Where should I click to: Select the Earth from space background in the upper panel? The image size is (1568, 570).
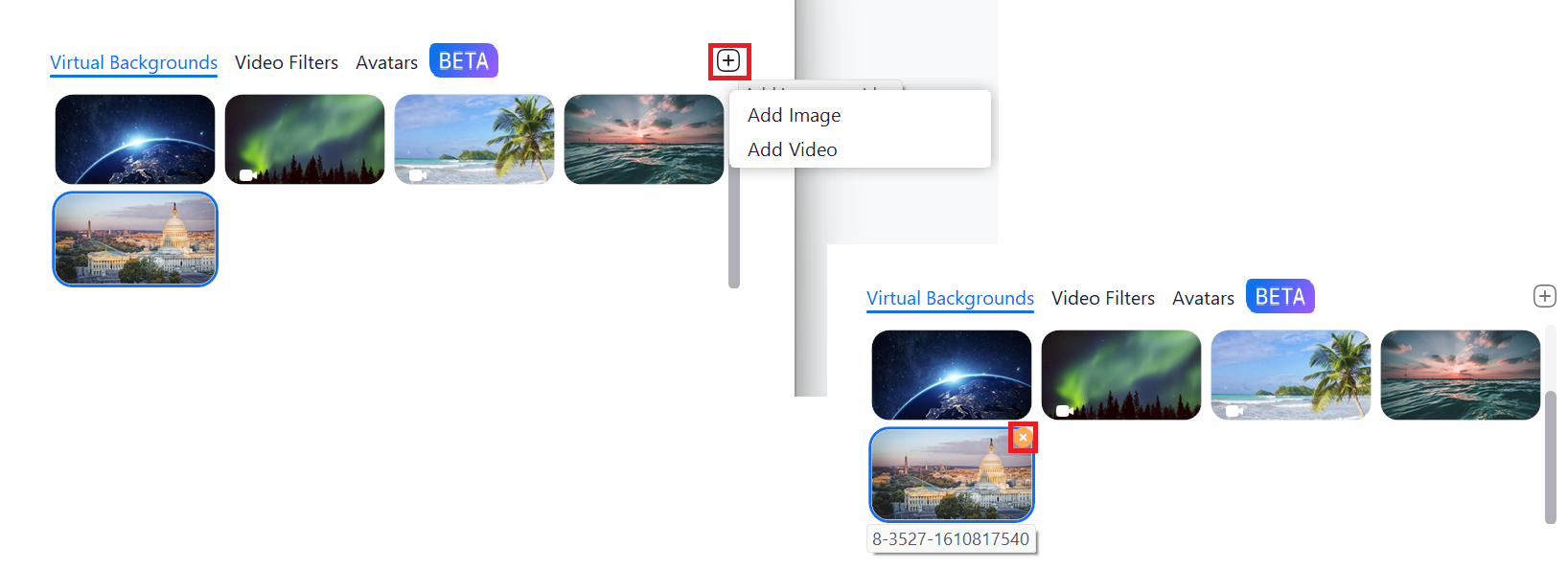coord(135,139)
